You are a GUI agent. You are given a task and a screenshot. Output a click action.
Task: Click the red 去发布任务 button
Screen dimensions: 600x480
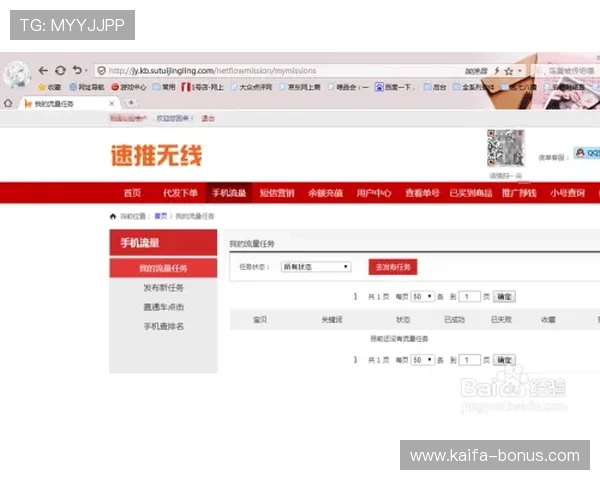pos(393,267)
